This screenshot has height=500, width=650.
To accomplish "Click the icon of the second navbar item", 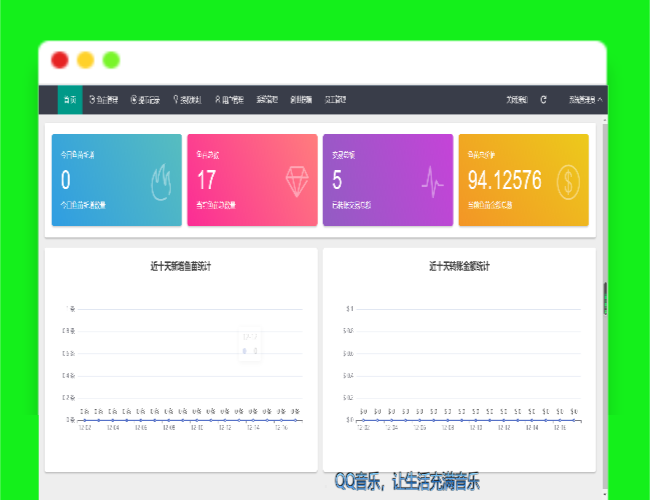I will pos(93,100).
